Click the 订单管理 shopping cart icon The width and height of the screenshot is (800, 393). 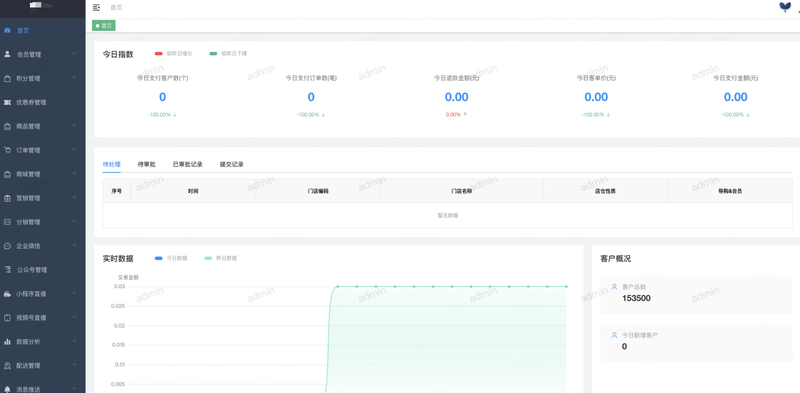(x=7, y=150)
